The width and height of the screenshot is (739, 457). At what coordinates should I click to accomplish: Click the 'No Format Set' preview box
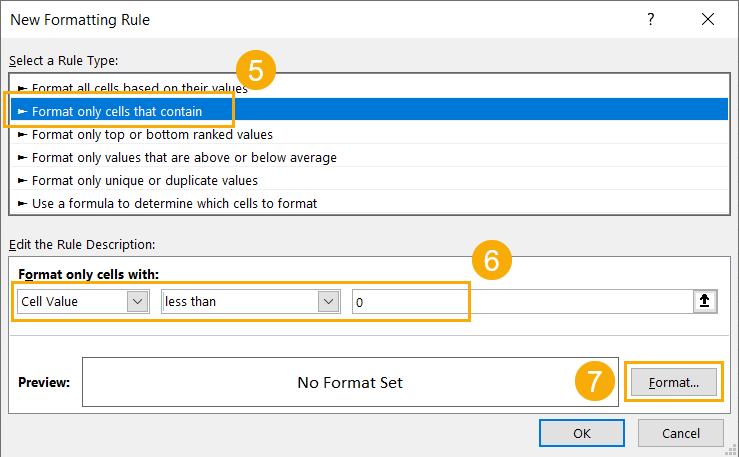(349, 382)
